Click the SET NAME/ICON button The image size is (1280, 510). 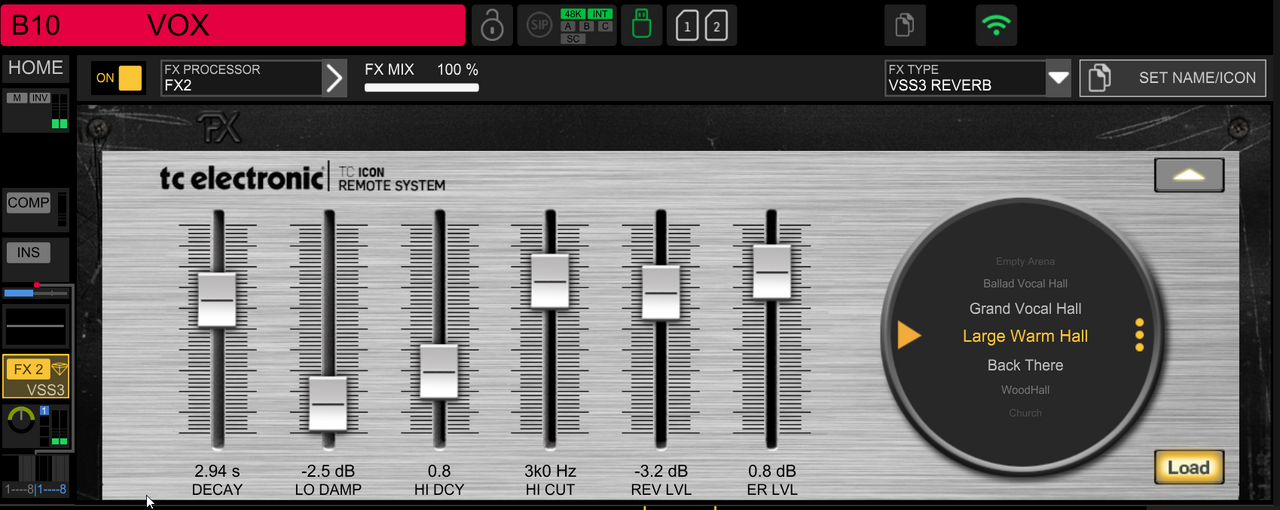pyautogui.click(x=1173, y=78)
